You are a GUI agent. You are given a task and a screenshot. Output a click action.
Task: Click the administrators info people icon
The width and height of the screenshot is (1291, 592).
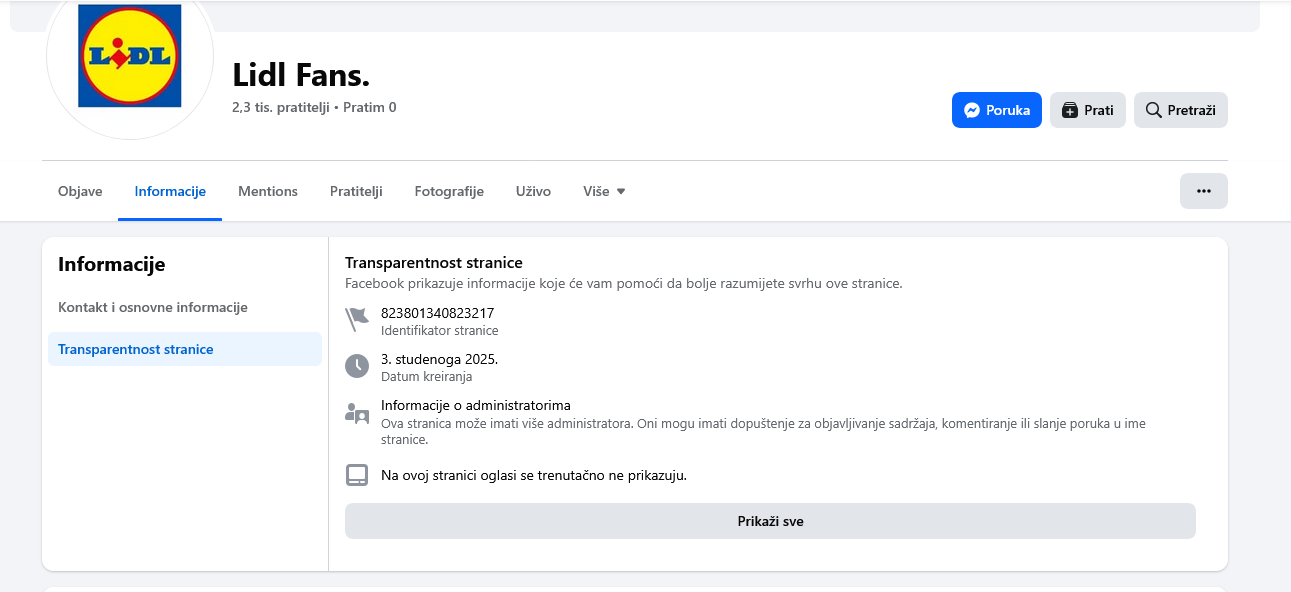[357, 413]
